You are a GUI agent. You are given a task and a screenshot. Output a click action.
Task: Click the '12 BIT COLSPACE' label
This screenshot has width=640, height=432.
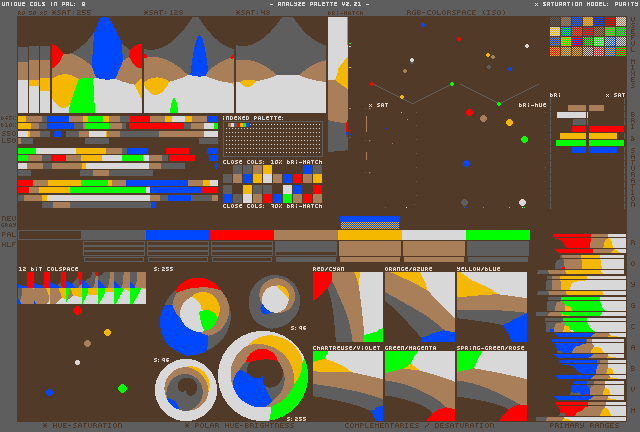click(x=48, y=269)
